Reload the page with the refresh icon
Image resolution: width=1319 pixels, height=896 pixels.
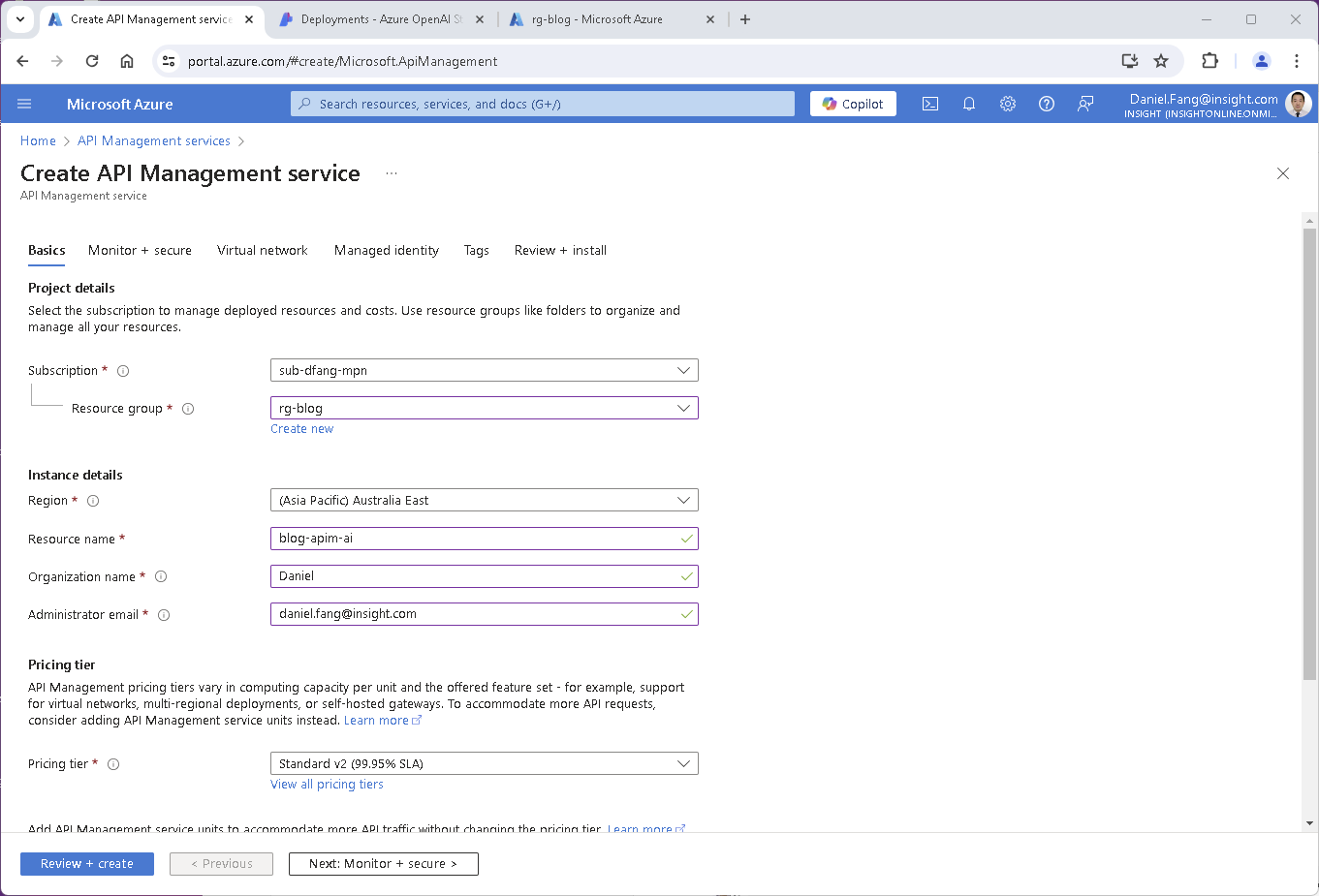pyautogui.click(x=92, y=61)
